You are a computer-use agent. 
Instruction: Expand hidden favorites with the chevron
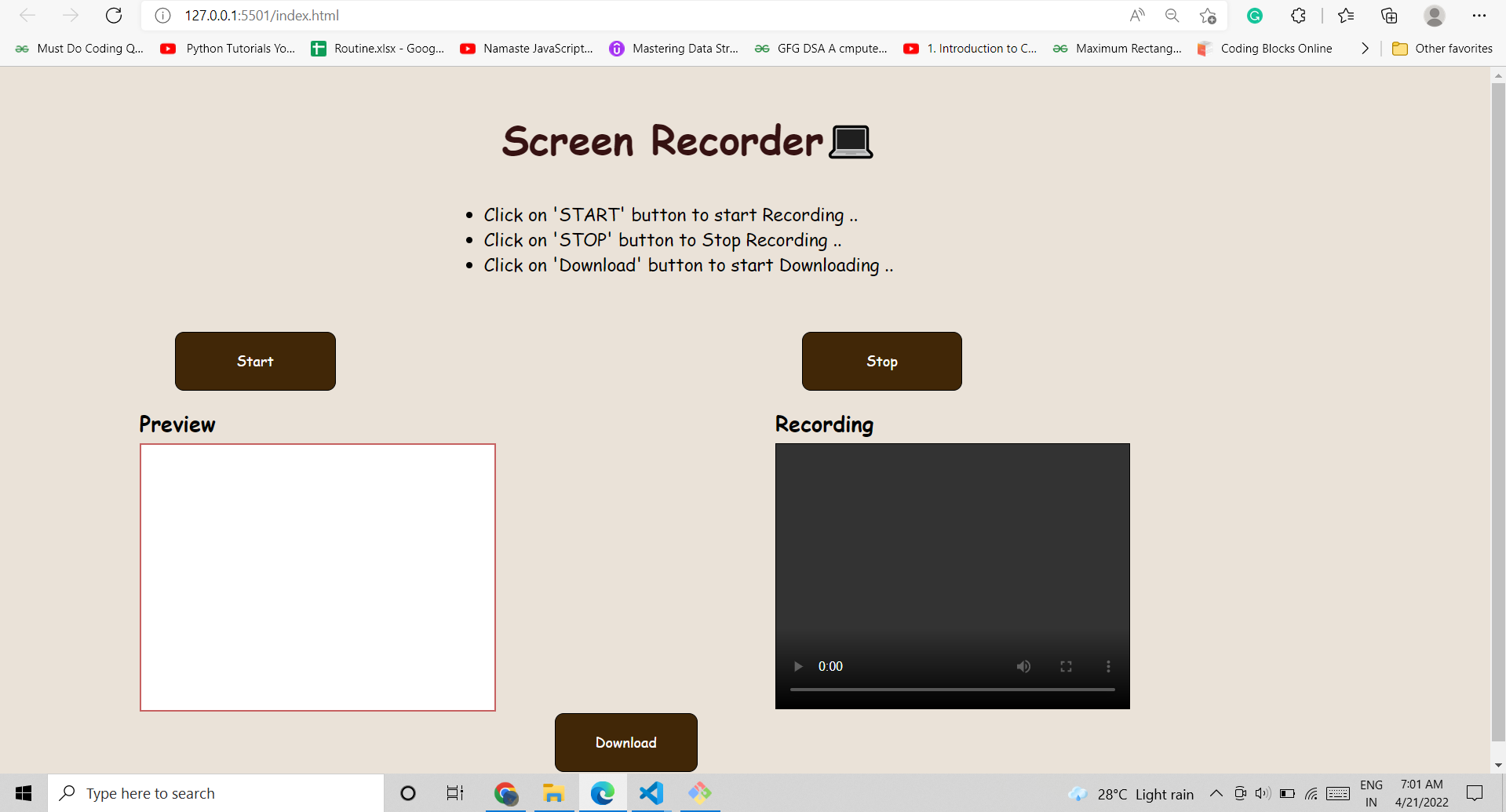1365,48
